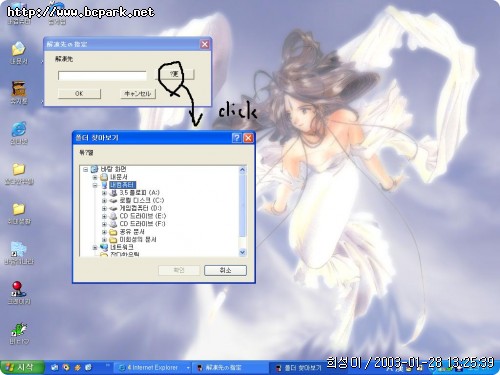Expand the 공유 문서 folder node
Viewport: 500px width, 375px height.
coord(104,232)
